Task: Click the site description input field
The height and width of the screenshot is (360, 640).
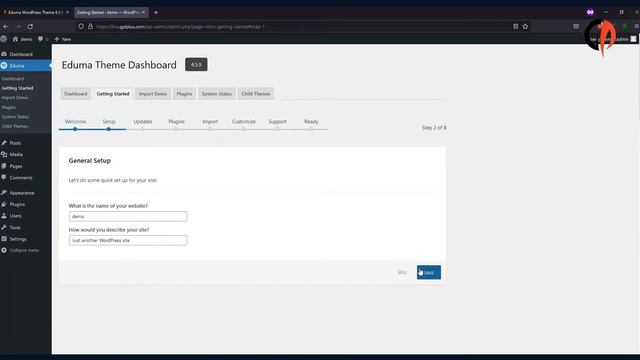Action: click(128, 240)
